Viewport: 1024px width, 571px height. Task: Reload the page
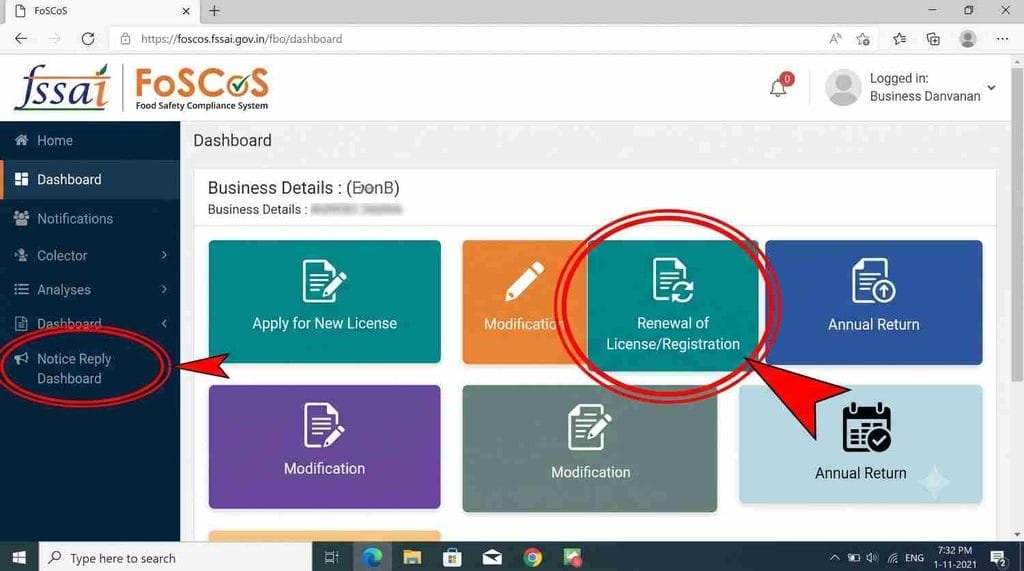88,39
